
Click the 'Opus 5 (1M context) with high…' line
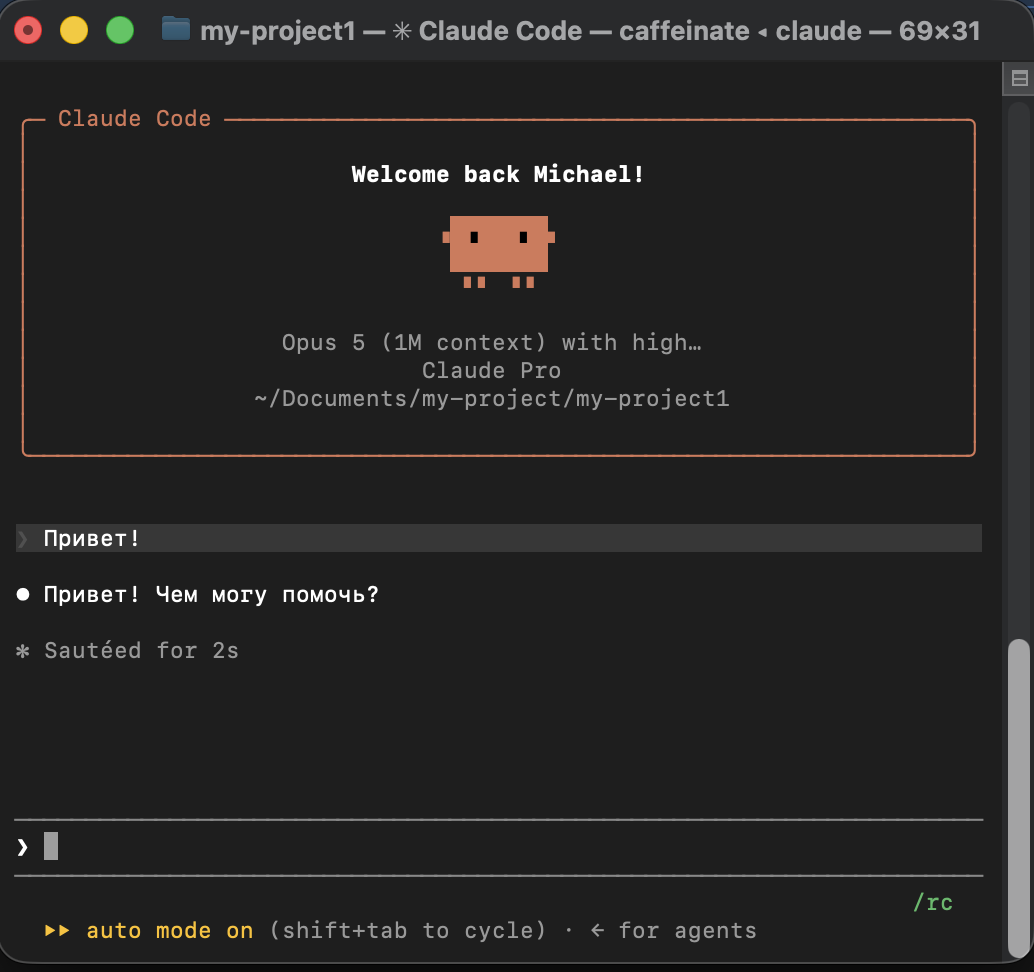491,343
